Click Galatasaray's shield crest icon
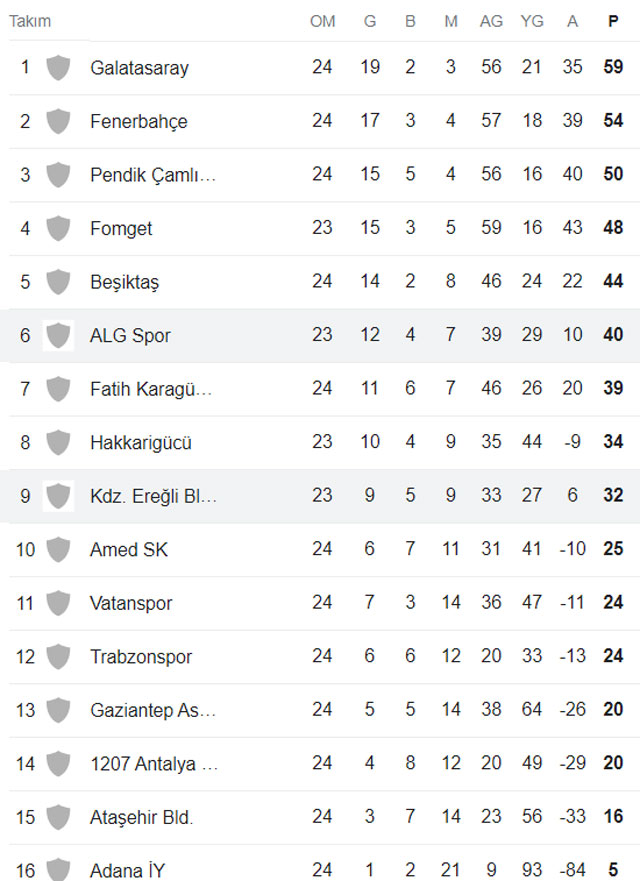This screenshot has height=881, width=640. 58,67
